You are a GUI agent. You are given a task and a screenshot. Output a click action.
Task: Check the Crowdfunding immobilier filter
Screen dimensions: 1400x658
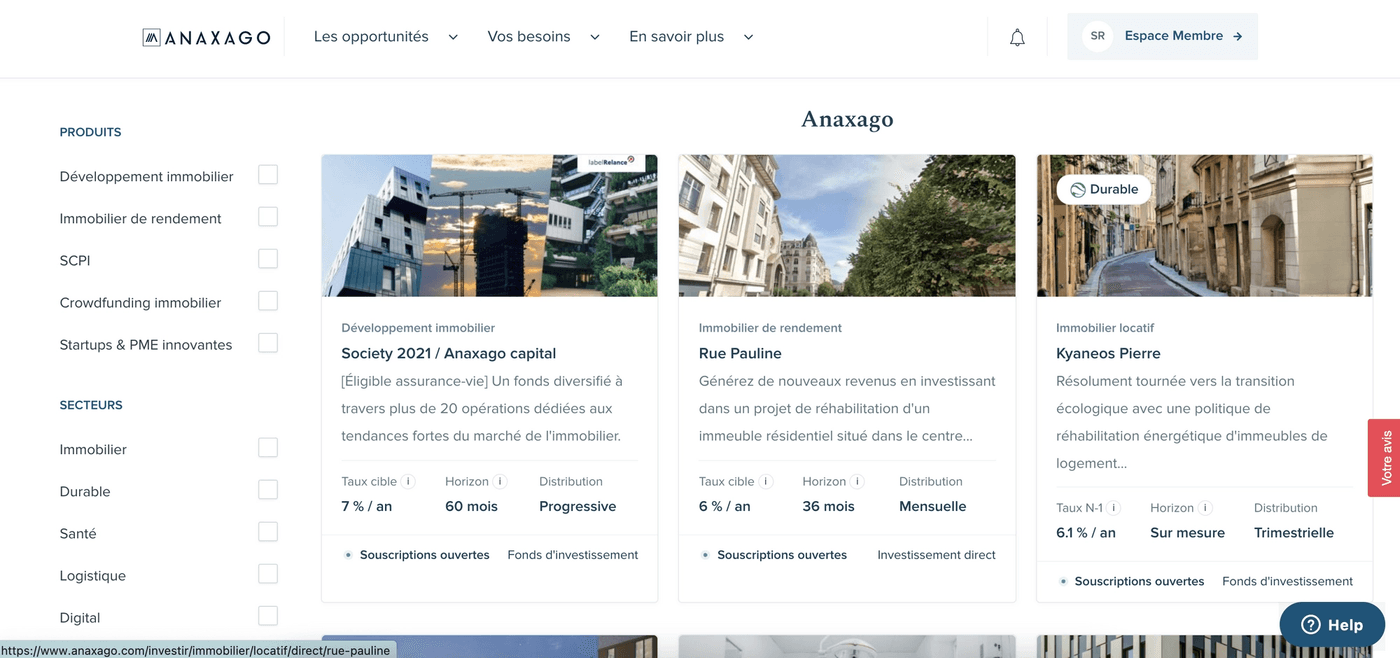[268, 301]
